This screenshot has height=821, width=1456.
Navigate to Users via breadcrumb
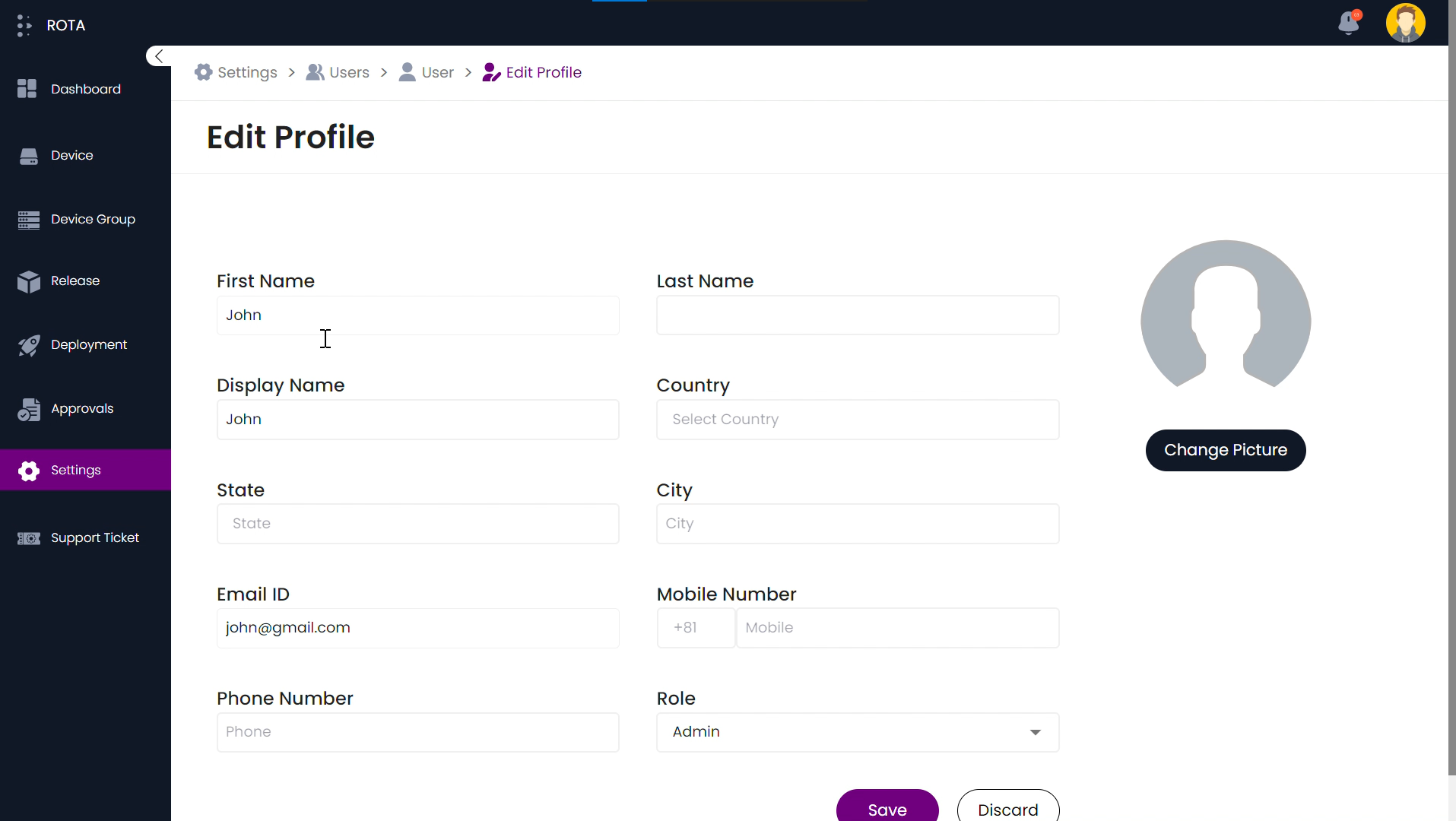click(347, 72)
